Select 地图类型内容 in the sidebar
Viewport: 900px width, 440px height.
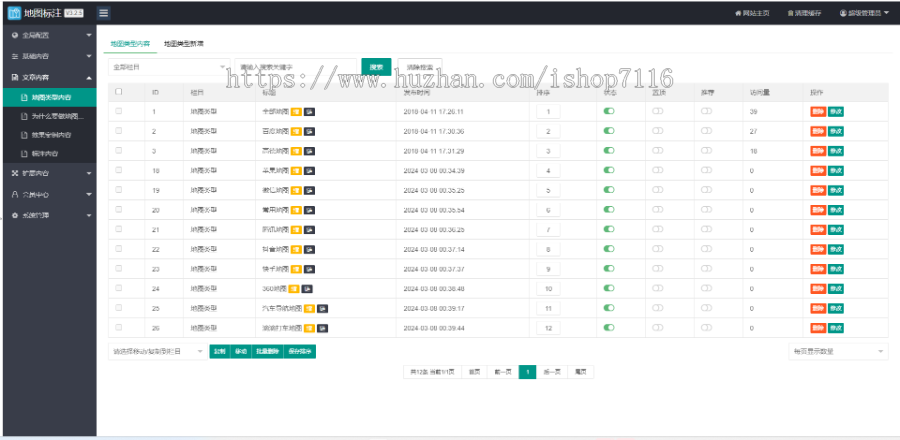49,98
